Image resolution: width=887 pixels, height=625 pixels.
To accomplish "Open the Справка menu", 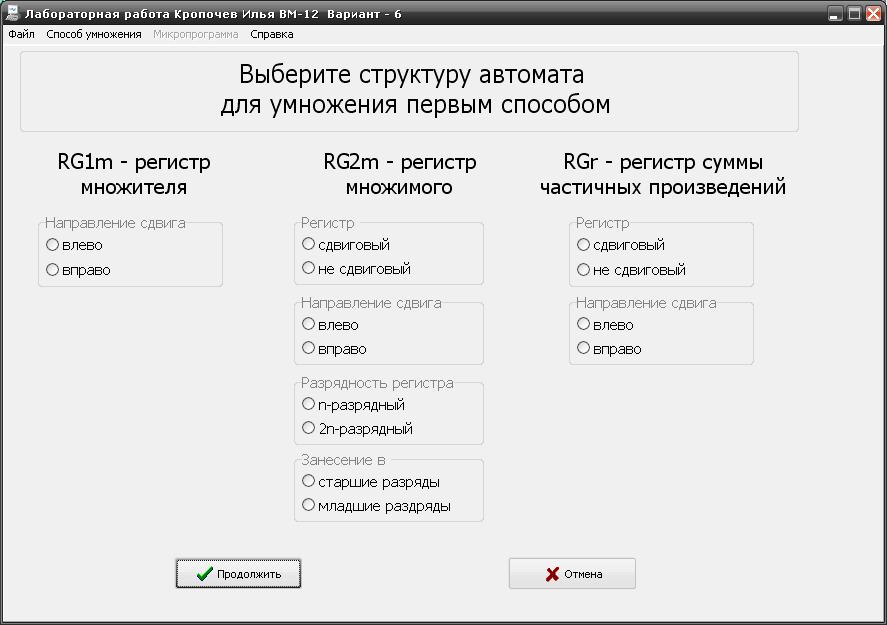I will point(272,35).
